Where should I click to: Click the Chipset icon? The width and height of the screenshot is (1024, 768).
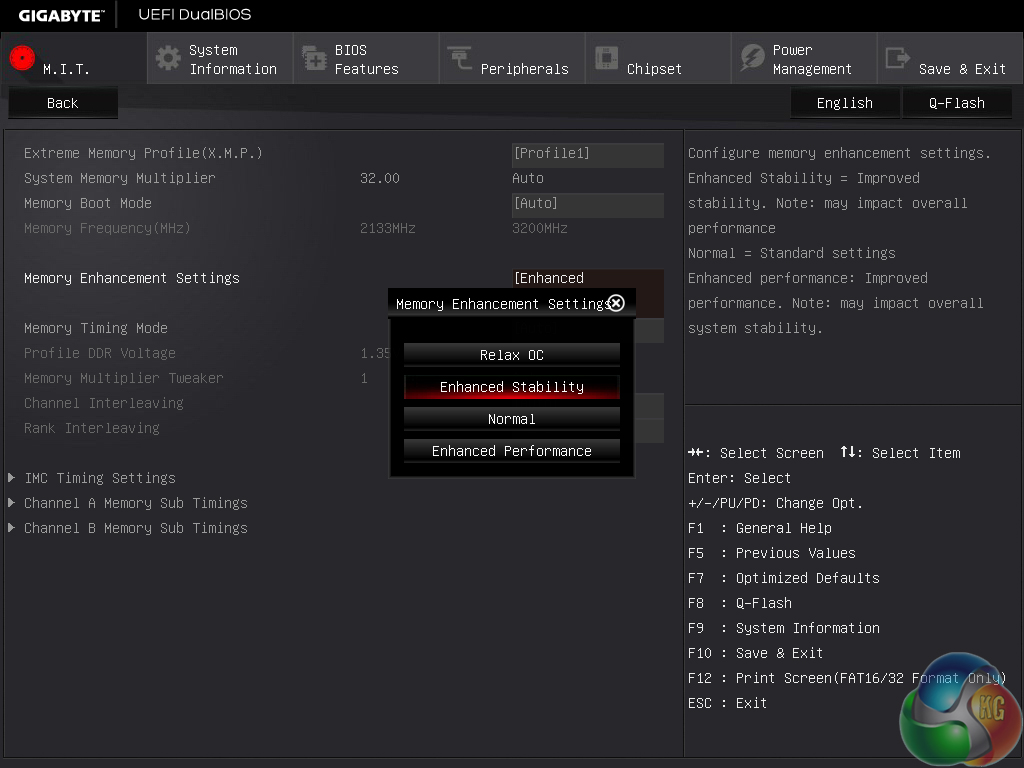pyautogui.click(x=606, y=58)
